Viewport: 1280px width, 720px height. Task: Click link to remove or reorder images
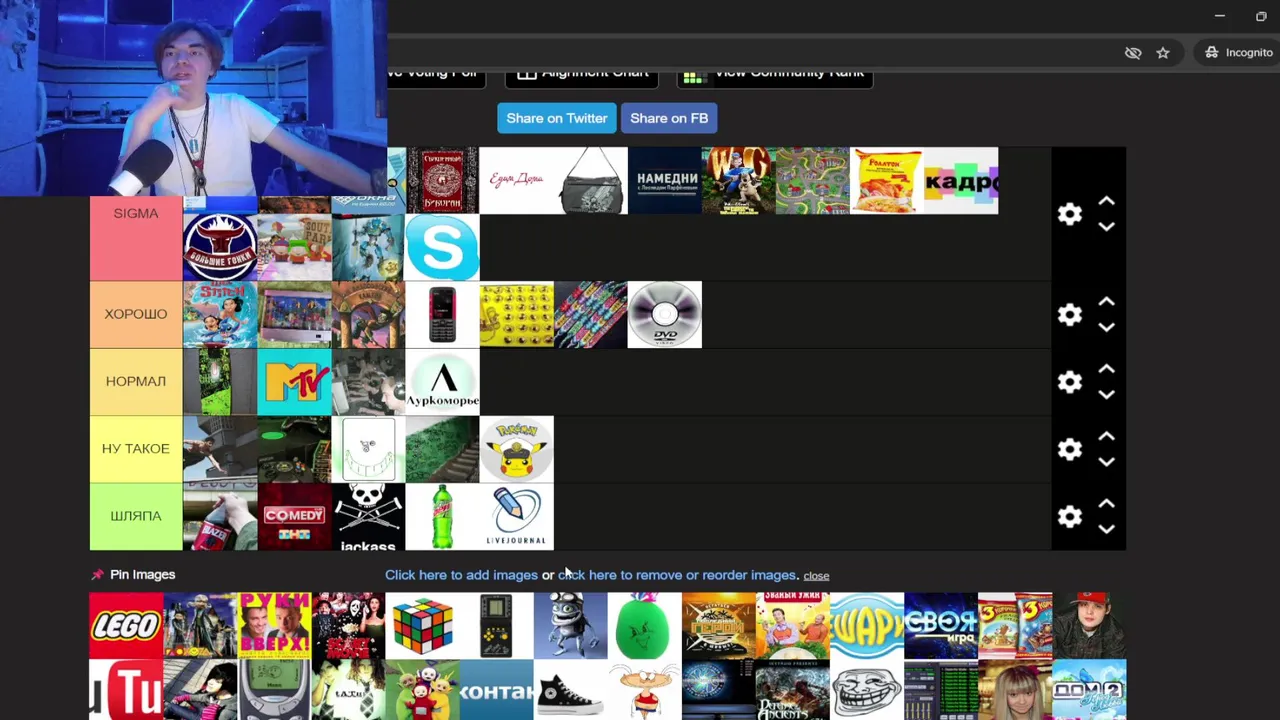(x=678, y=575)
